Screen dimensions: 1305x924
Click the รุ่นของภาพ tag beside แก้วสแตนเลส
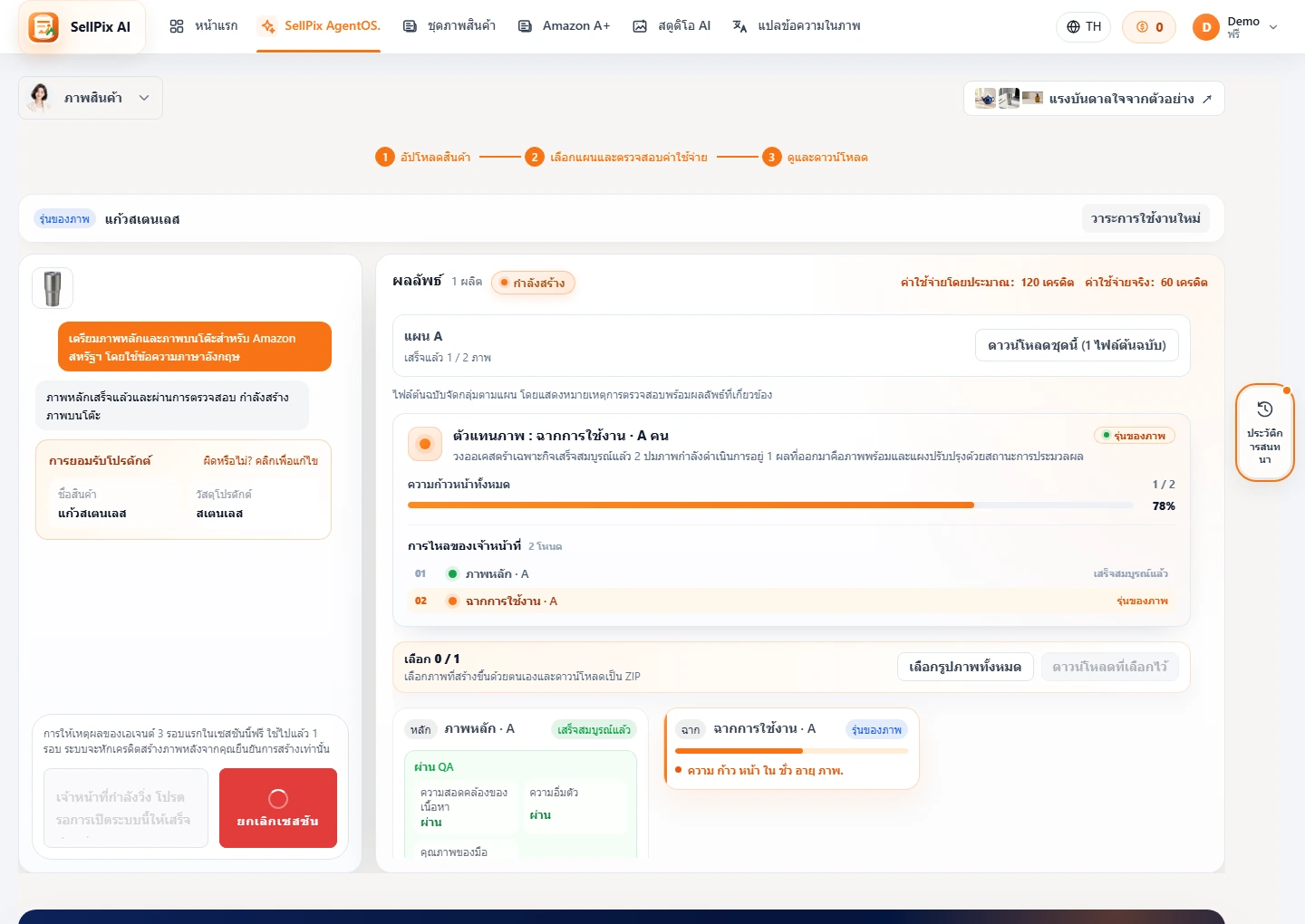click(x=64, y=219)
